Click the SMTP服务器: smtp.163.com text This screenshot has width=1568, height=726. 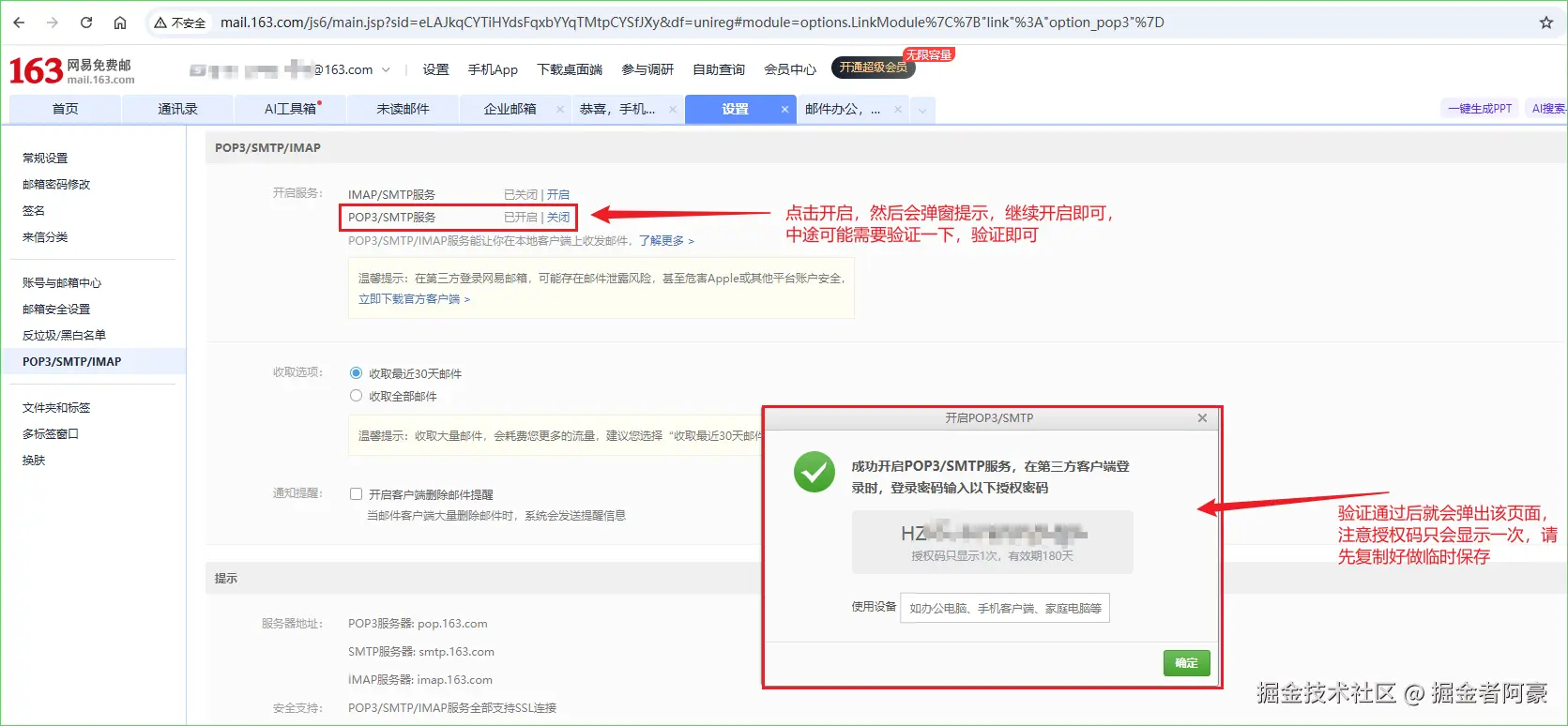coord(421,652)
